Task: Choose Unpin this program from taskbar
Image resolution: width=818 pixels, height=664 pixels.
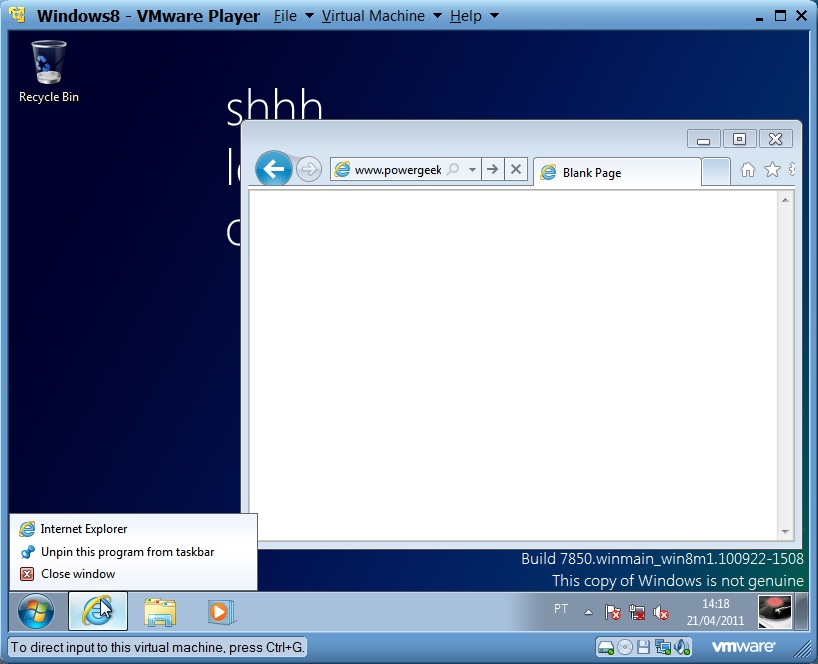Action: point(134,552)
